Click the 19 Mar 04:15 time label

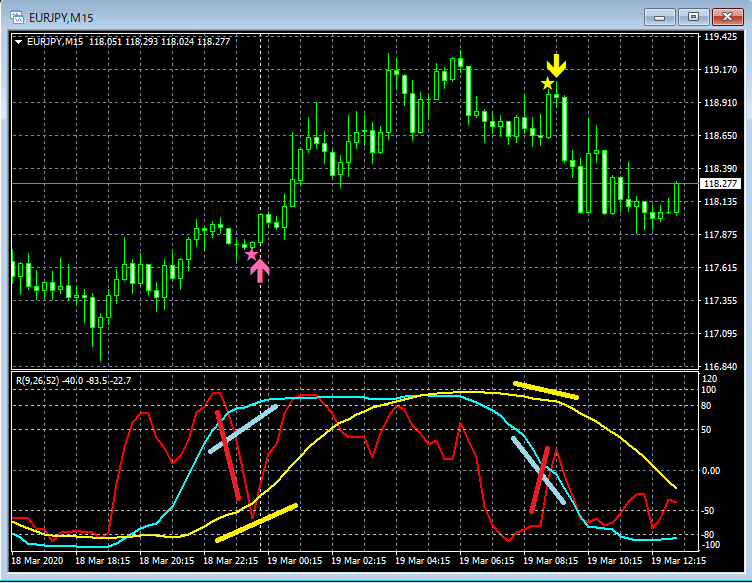[x=423, y=560]
